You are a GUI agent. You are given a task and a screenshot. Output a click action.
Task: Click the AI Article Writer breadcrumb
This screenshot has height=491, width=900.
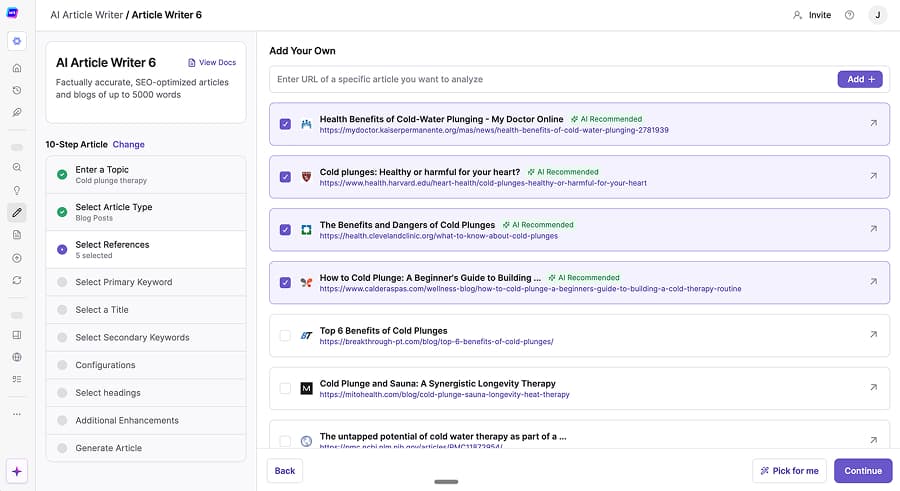coord(87,15)
